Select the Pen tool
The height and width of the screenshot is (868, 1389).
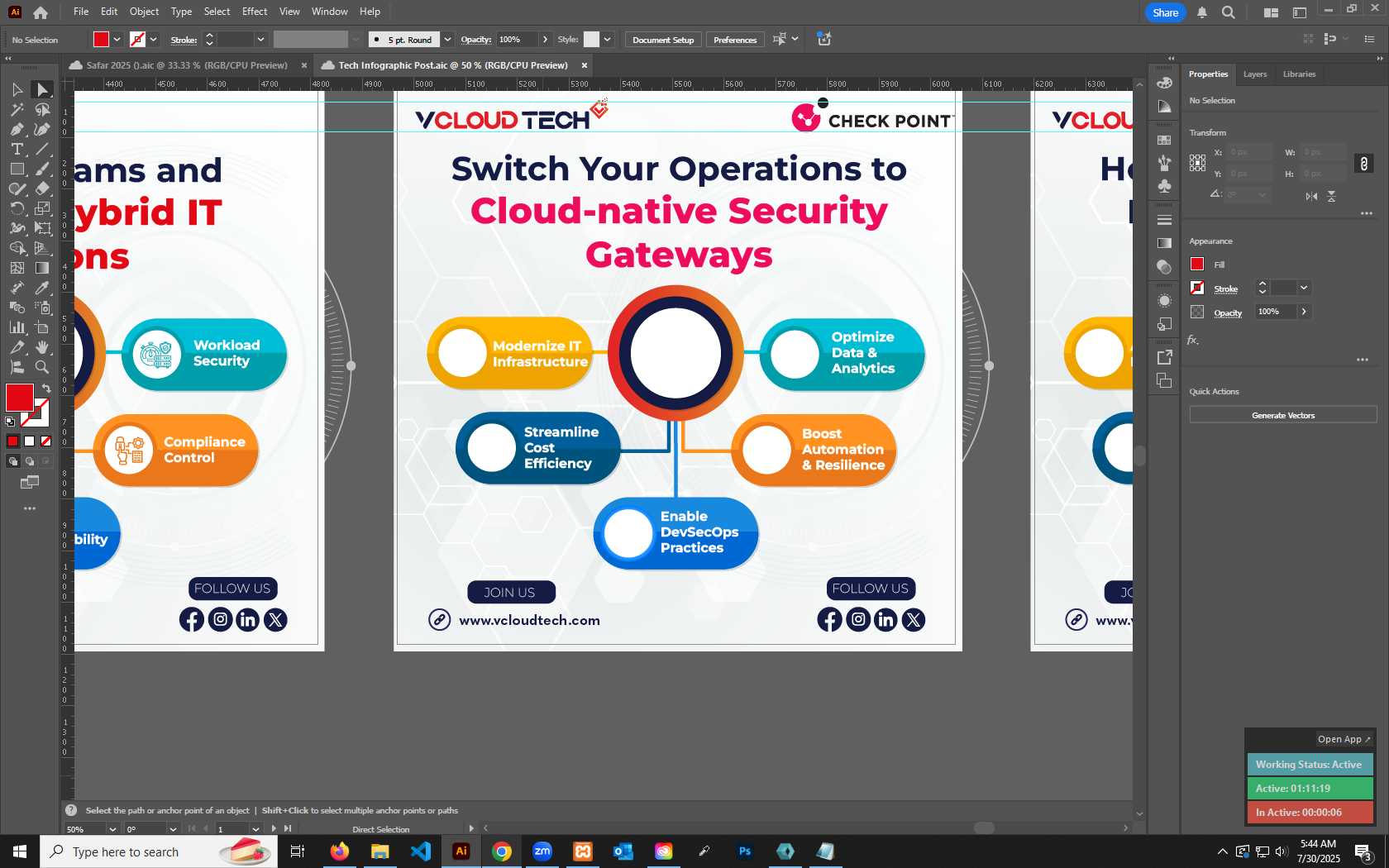[x=17, y=129]
